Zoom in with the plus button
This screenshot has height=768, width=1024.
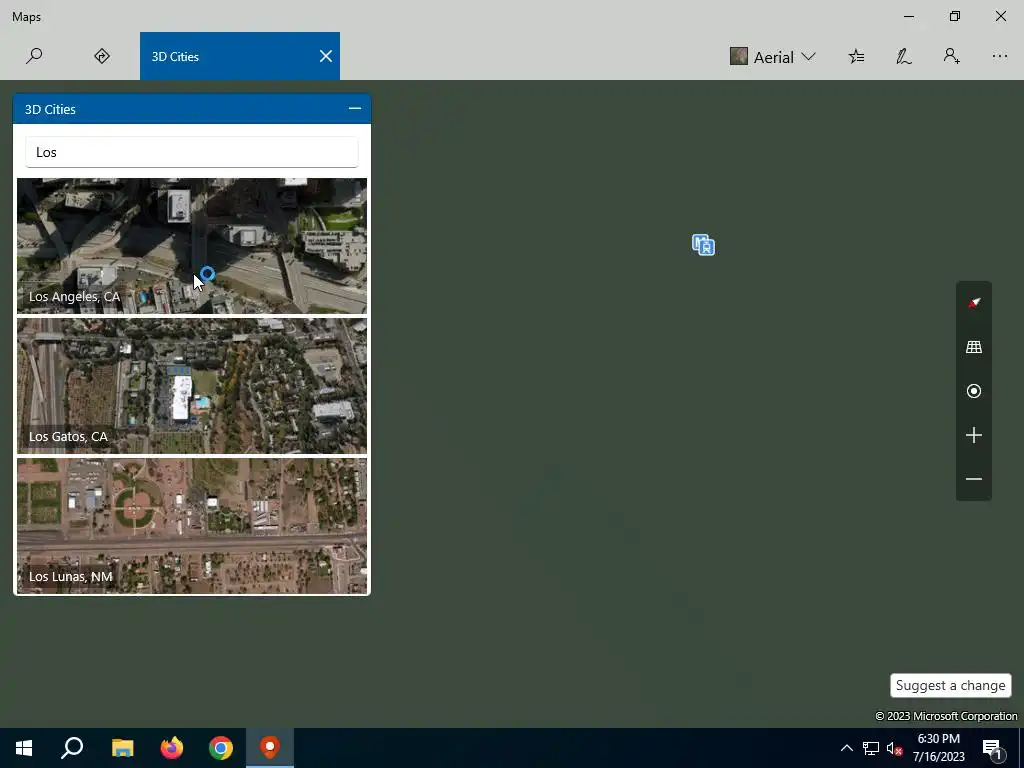point(974,435)
